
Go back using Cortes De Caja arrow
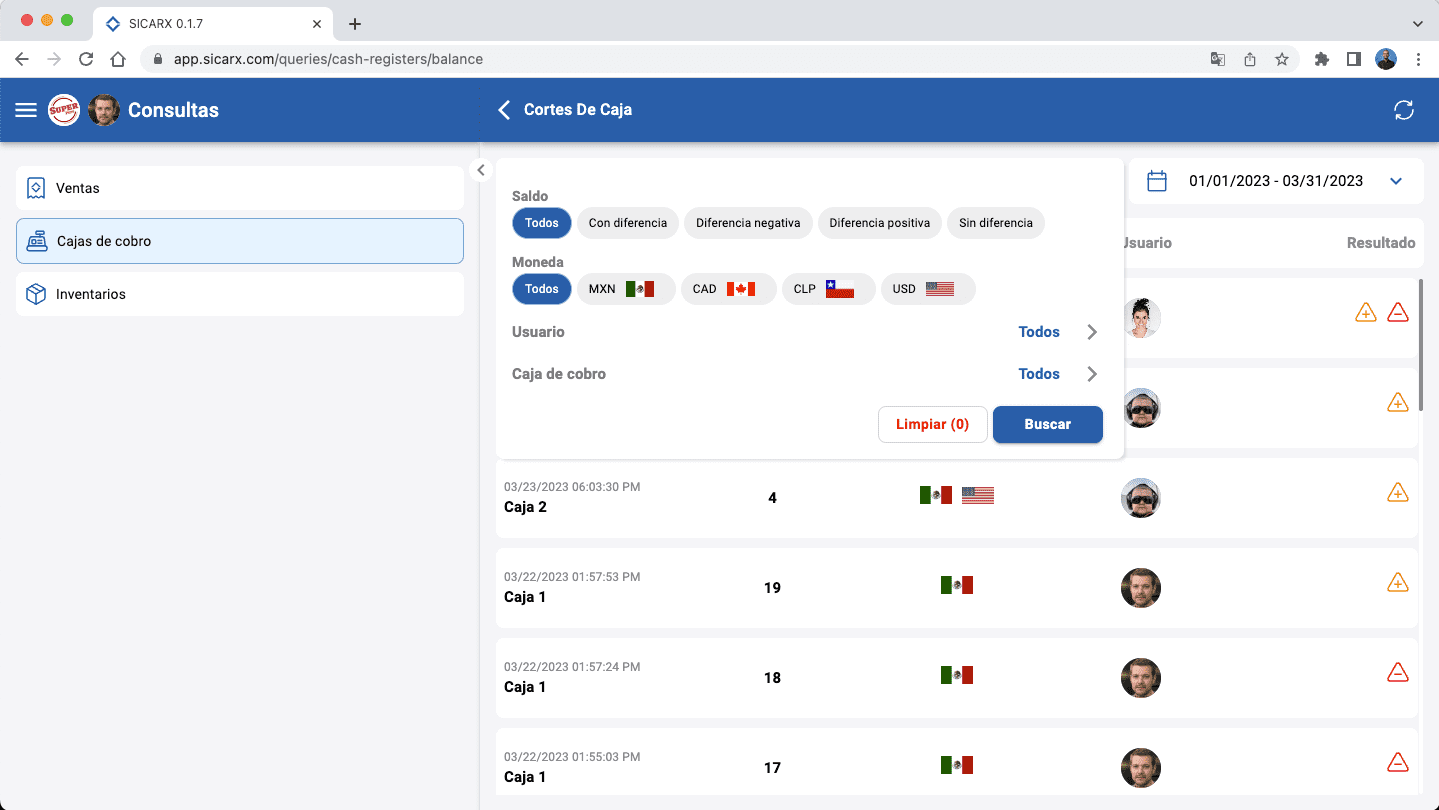coord(504,110)
